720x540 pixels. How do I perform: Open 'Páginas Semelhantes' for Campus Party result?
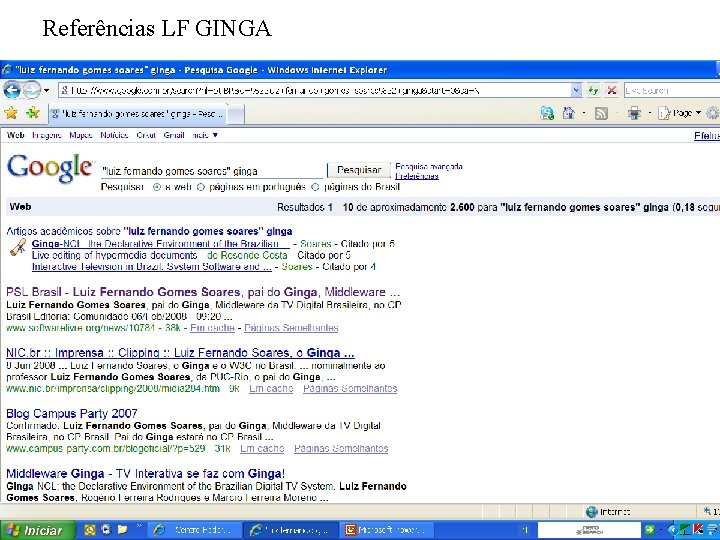(341, 448)
